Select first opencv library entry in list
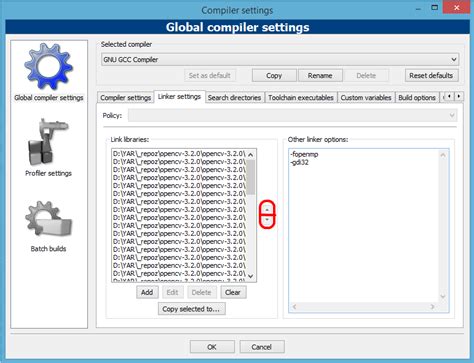This screenshot has height=363, width=474. (x=179, y=154)
